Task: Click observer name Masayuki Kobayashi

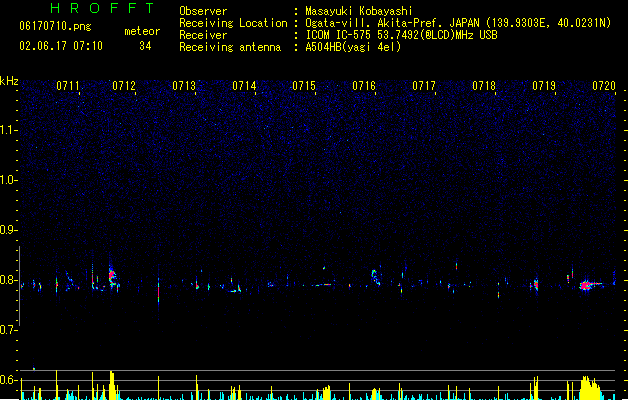Action: tap(359, 11)
